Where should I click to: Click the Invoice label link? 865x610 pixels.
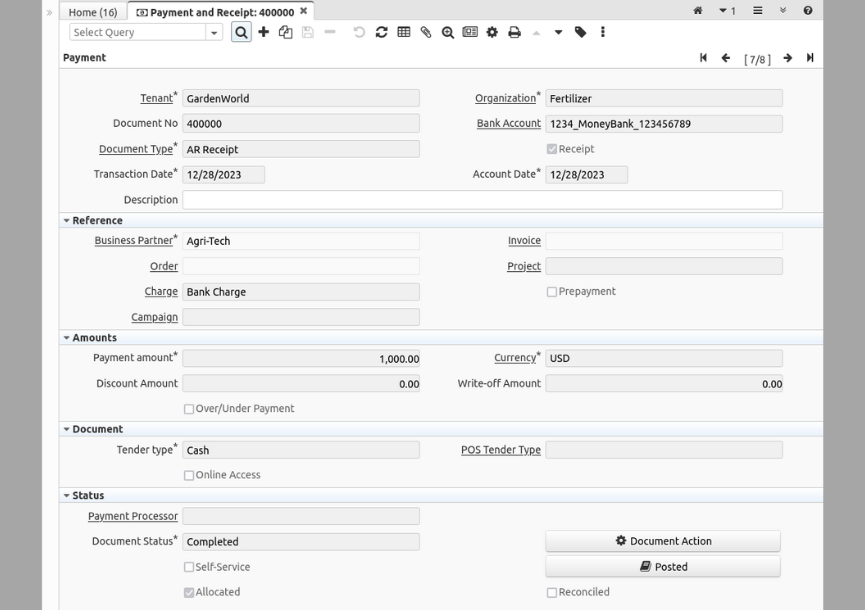pos(524,240)
